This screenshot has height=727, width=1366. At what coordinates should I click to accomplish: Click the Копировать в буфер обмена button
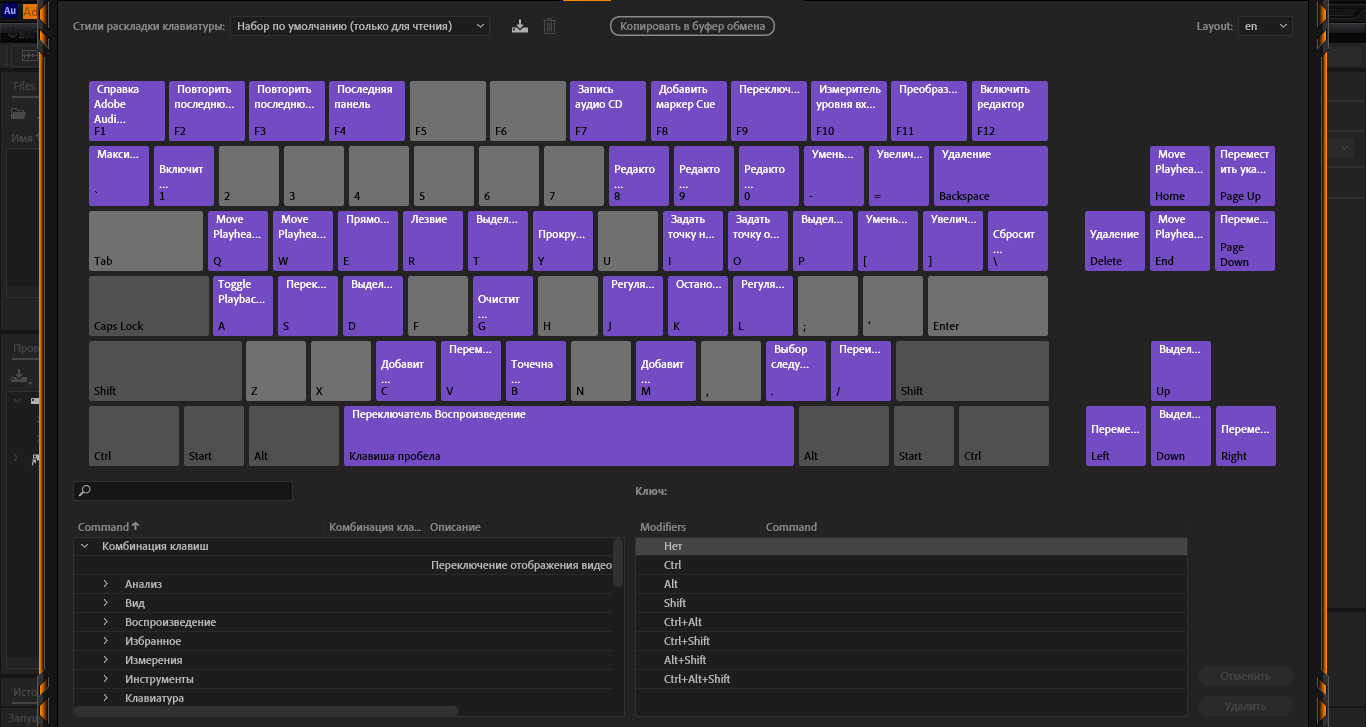[x=692, y=26]
